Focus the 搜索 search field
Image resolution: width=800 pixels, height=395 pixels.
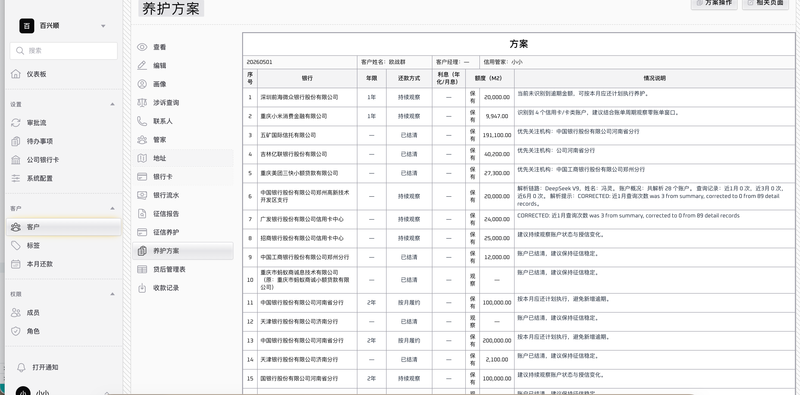pyautogui.click(x=64, y=51)
